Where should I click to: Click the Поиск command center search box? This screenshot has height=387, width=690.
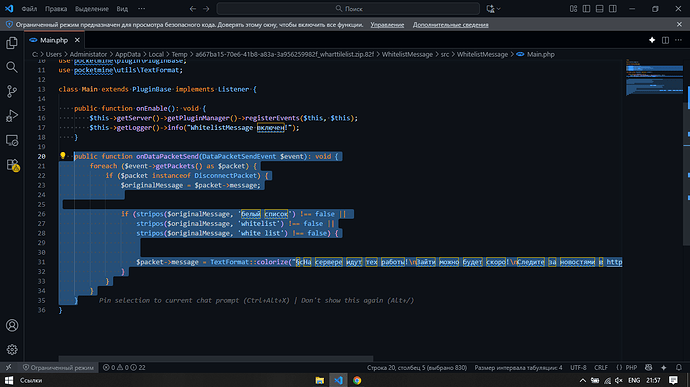(348, 9)
